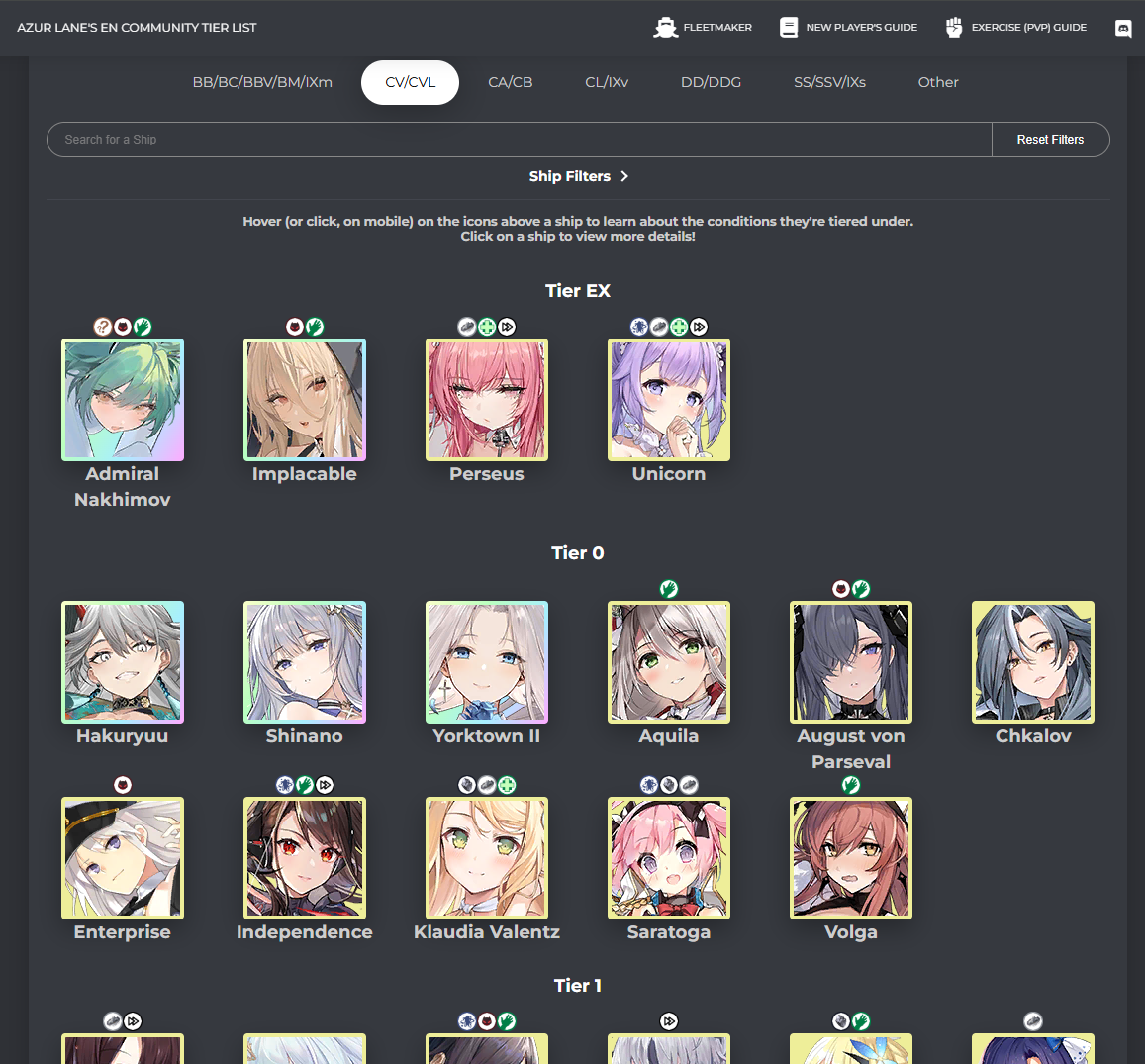Click the green heal cross icon above Perseus

click(x=487, y=327)
